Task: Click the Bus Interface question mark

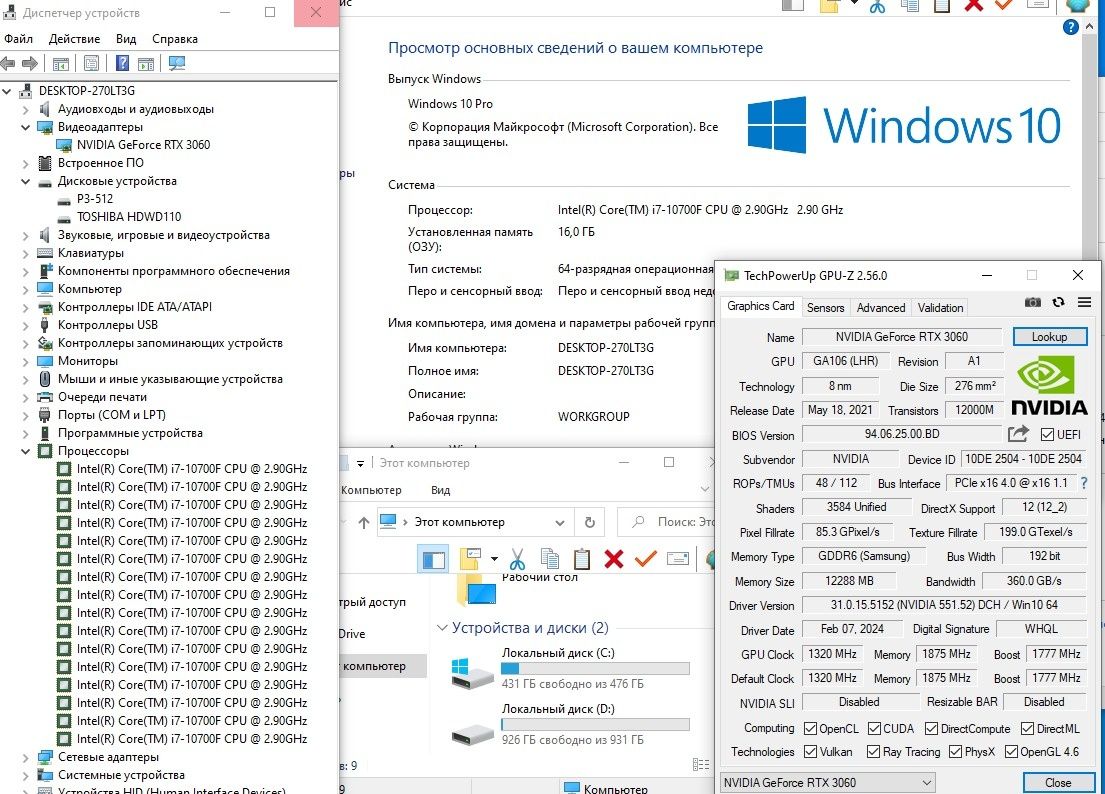Action: point(1084,483)
